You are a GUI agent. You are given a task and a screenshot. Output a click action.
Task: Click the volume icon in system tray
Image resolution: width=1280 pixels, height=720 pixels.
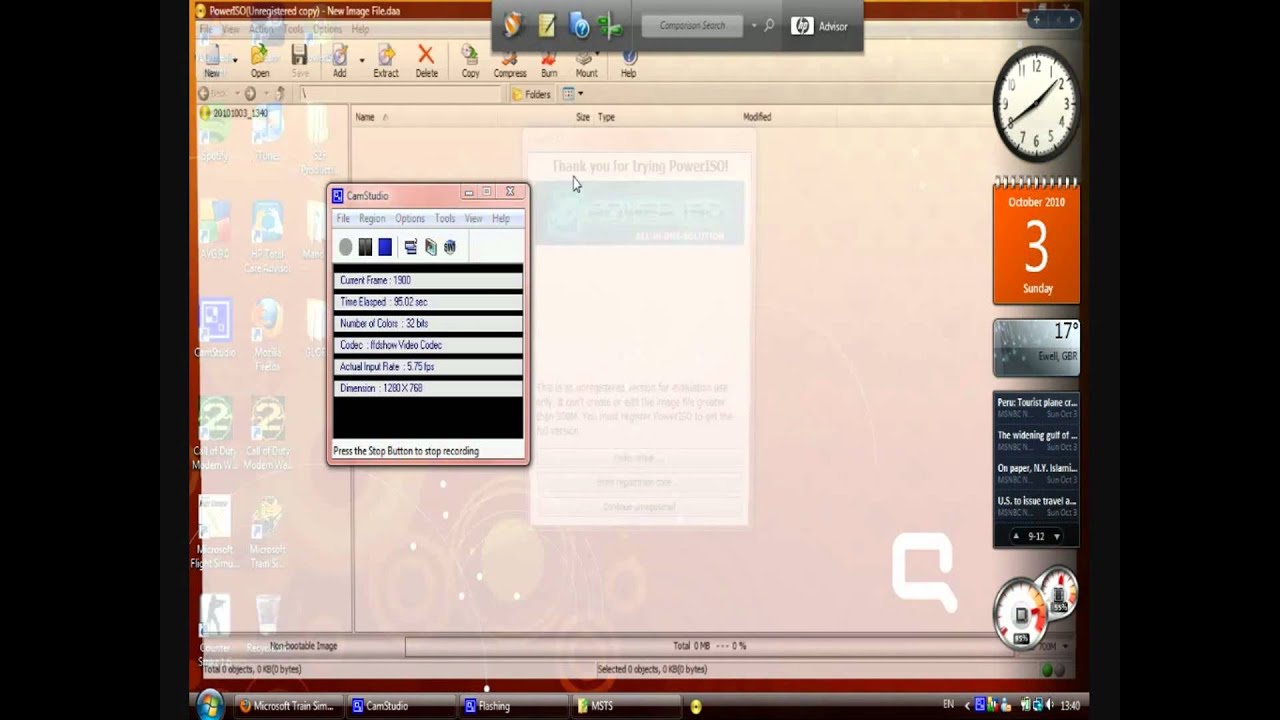[1049, 706]
